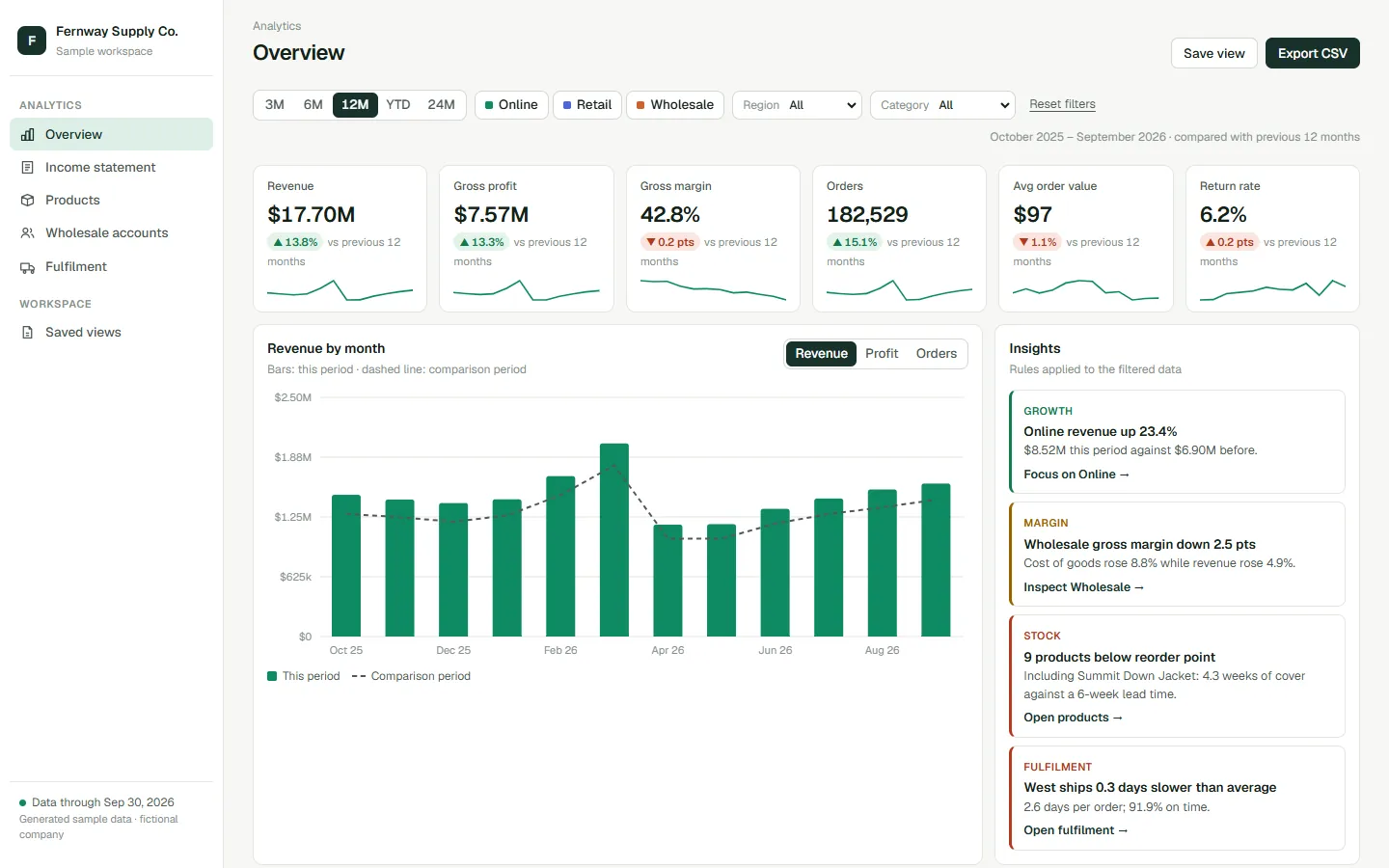
Task: Select the 24M time range
Action: 442,105
